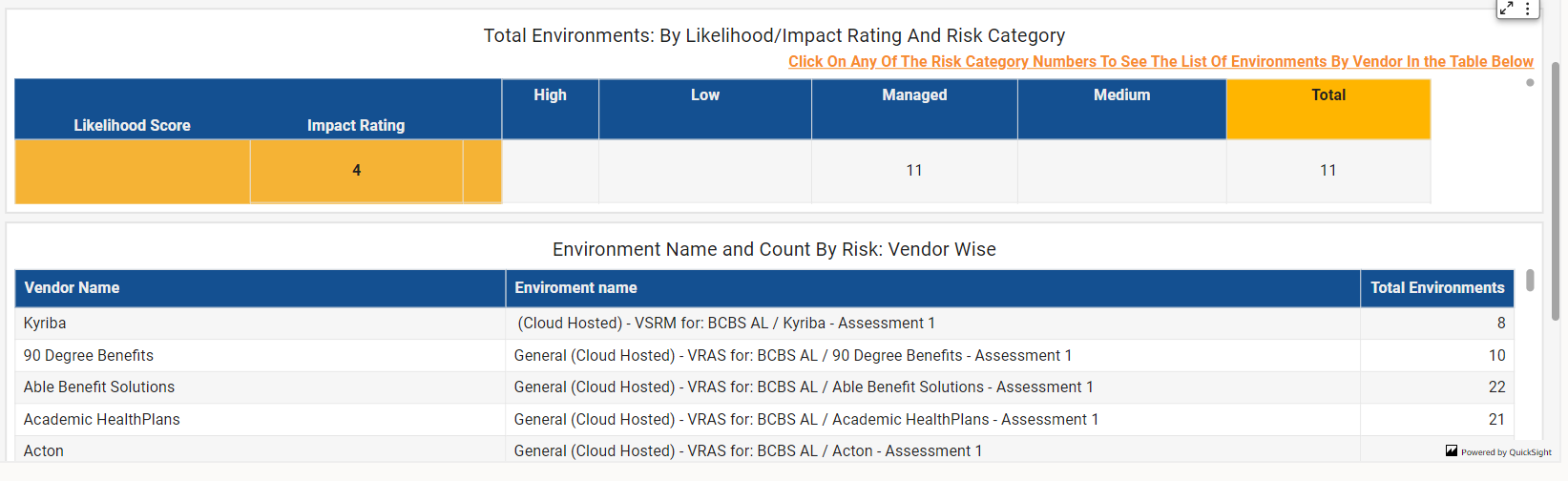Click the Able Benefit Solutions Assessment 1 environment

click(x=804, y=387)
